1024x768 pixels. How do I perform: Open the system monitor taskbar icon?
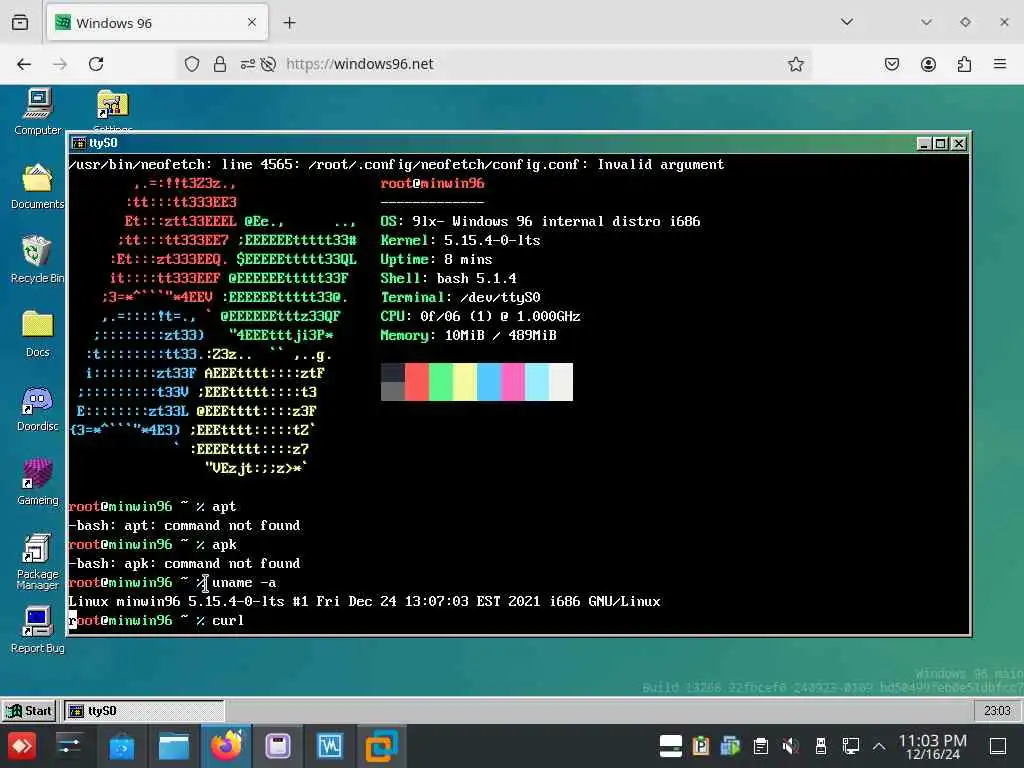tap(330, 746)
